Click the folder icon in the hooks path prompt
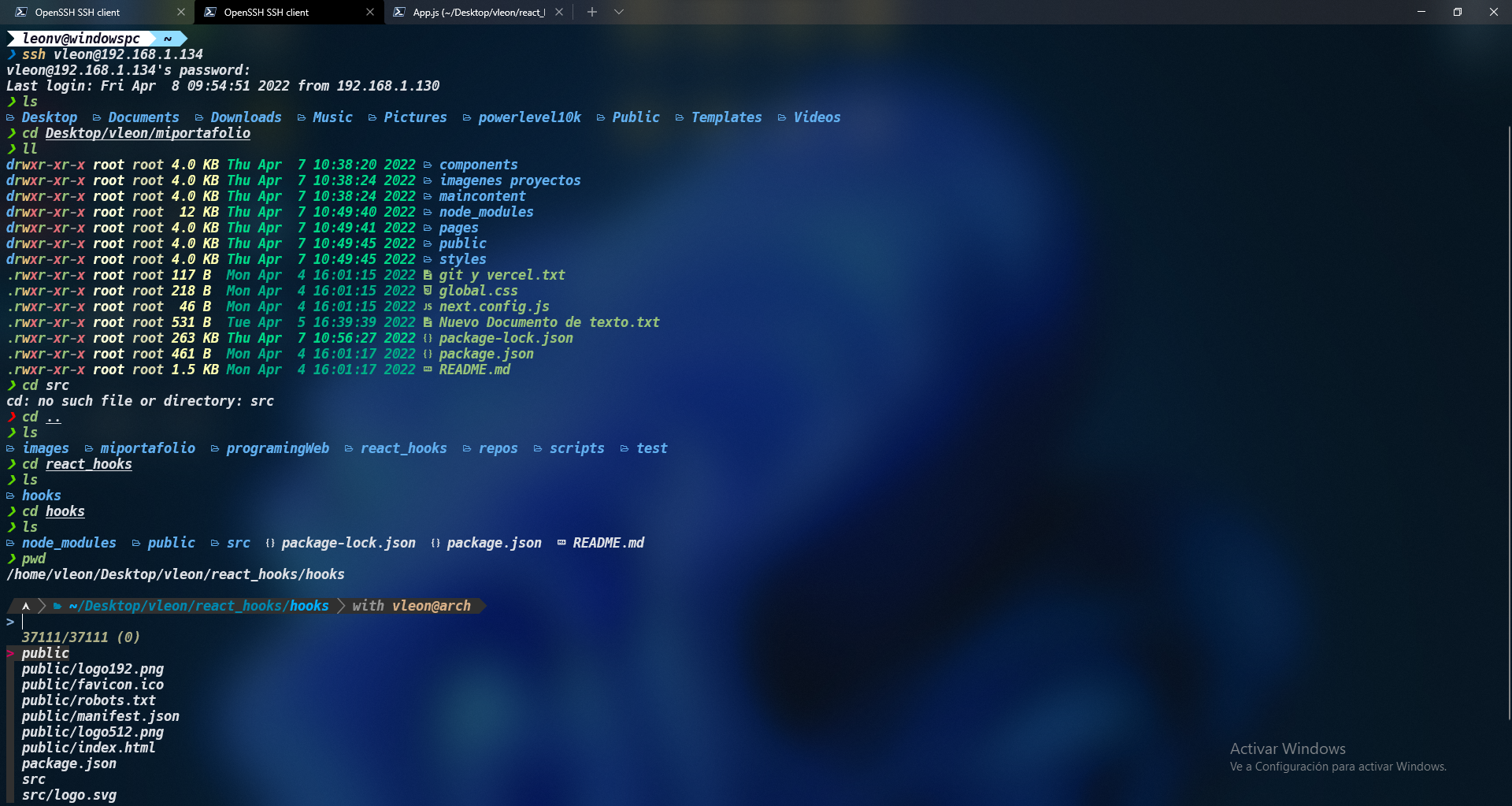1512x806 pixels. 57,606
